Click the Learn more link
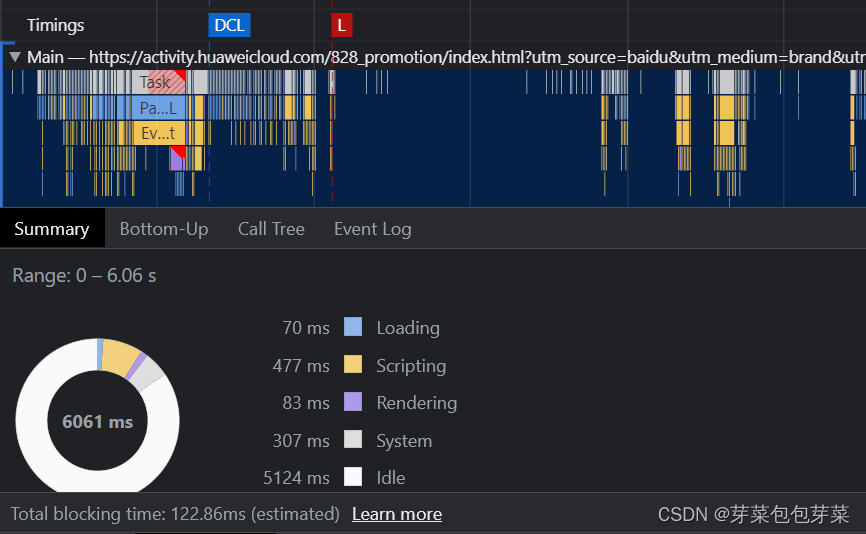The width and height of the screenshot is (866, 534). pyautogui.click(x=397, y=514)
